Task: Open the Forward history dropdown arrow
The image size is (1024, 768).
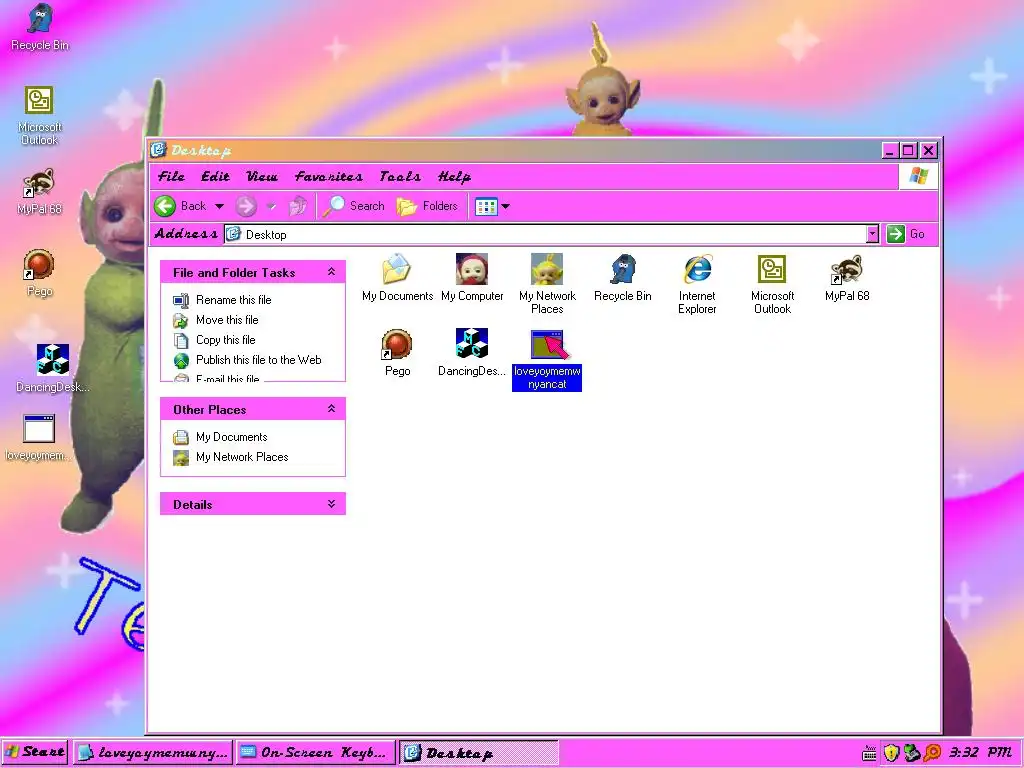Action: coord(271,206)
